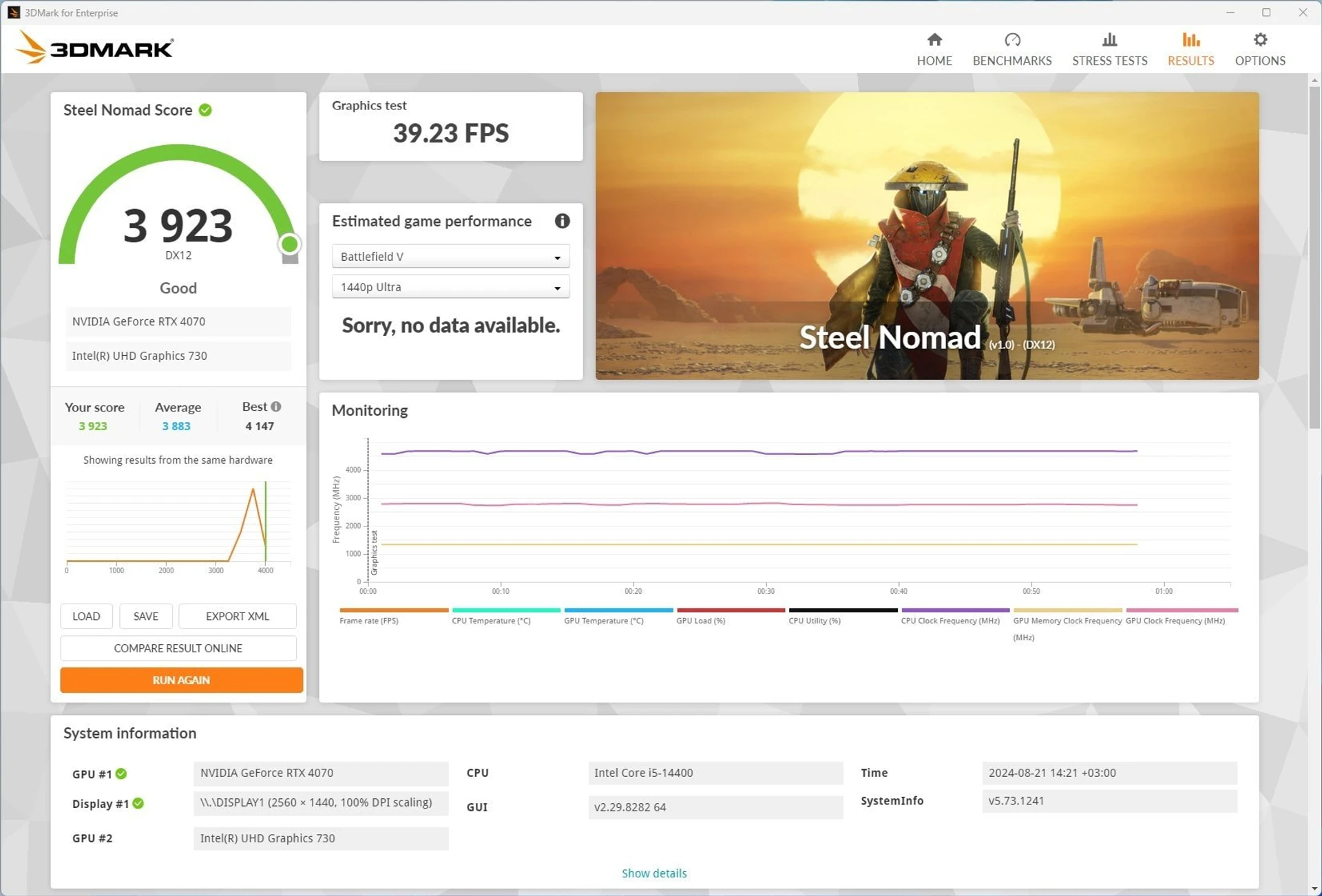The height and width of the screenshot is (896, 1322).
Task: Click EXPORT XML button
Action: point(237,616)
